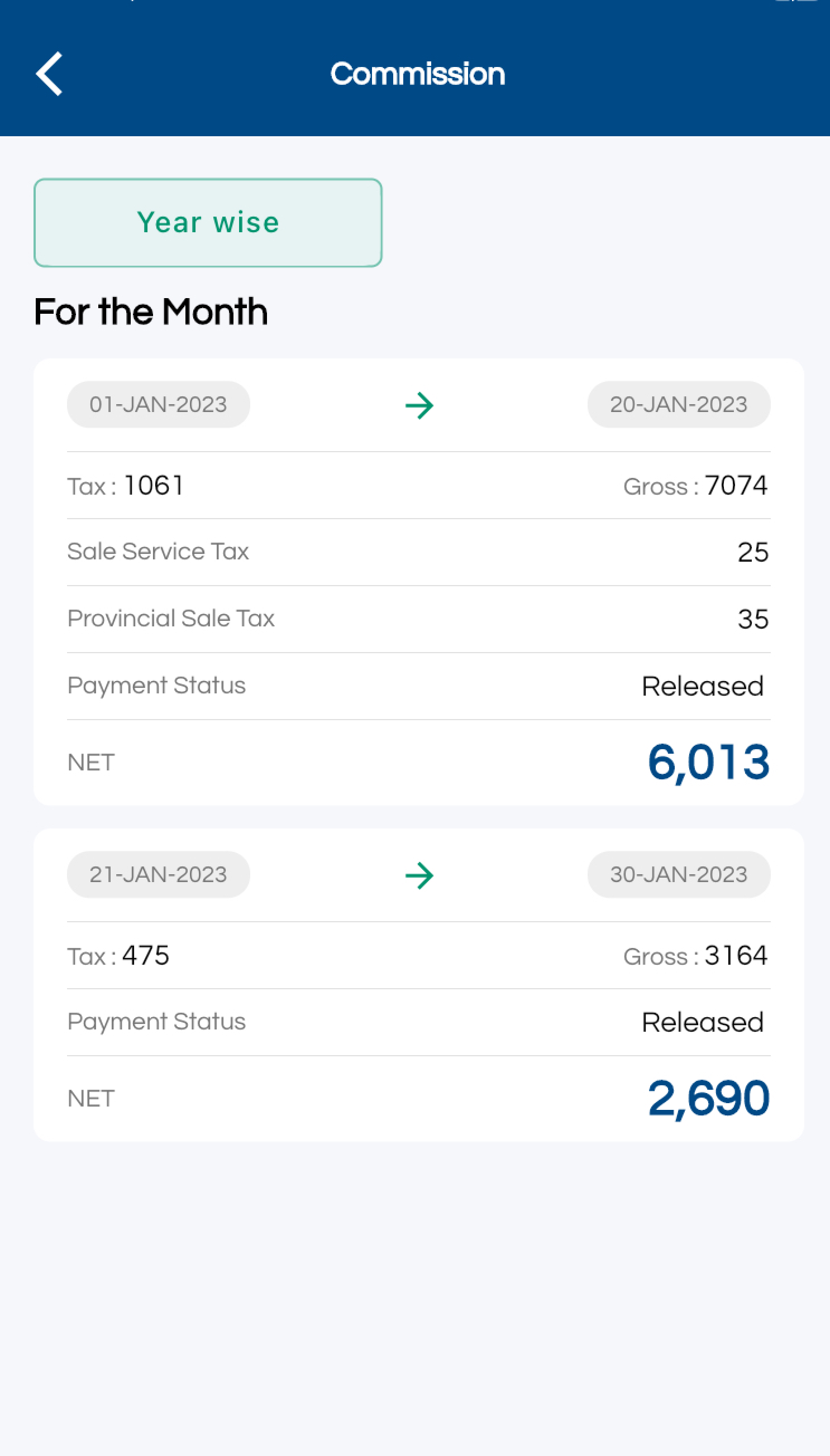
Task: Open the Provincial Sale Tax row
Action: (419, 619)
